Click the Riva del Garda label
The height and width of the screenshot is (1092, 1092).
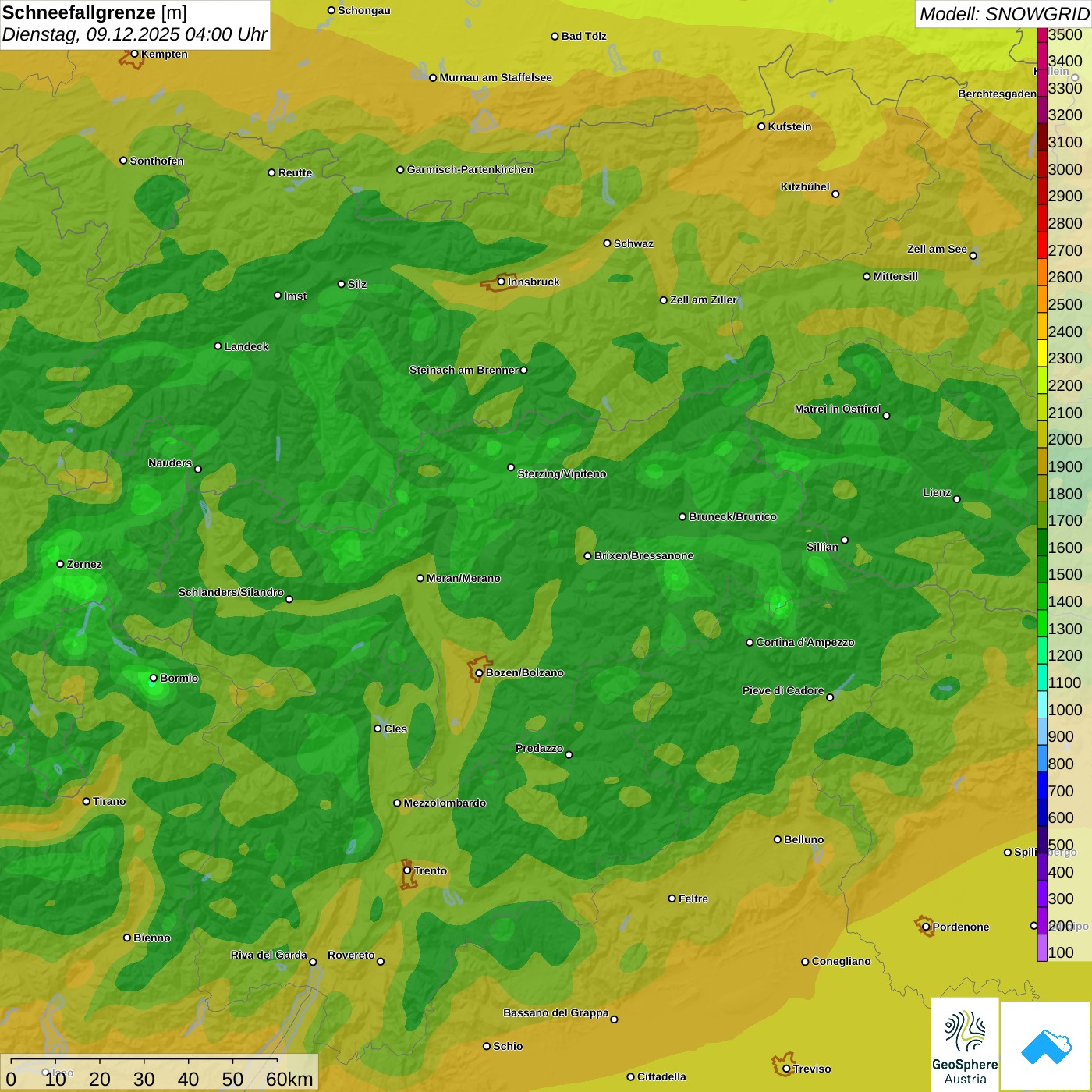point(269,955)
